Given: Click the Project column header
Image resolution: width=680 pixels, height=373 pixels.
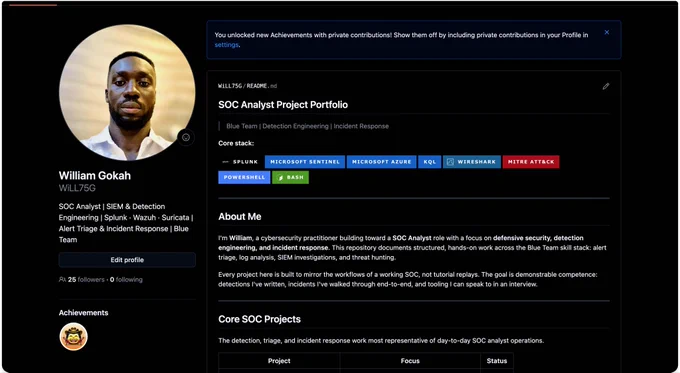Looking at the screenshot, I should pos(279,361).
